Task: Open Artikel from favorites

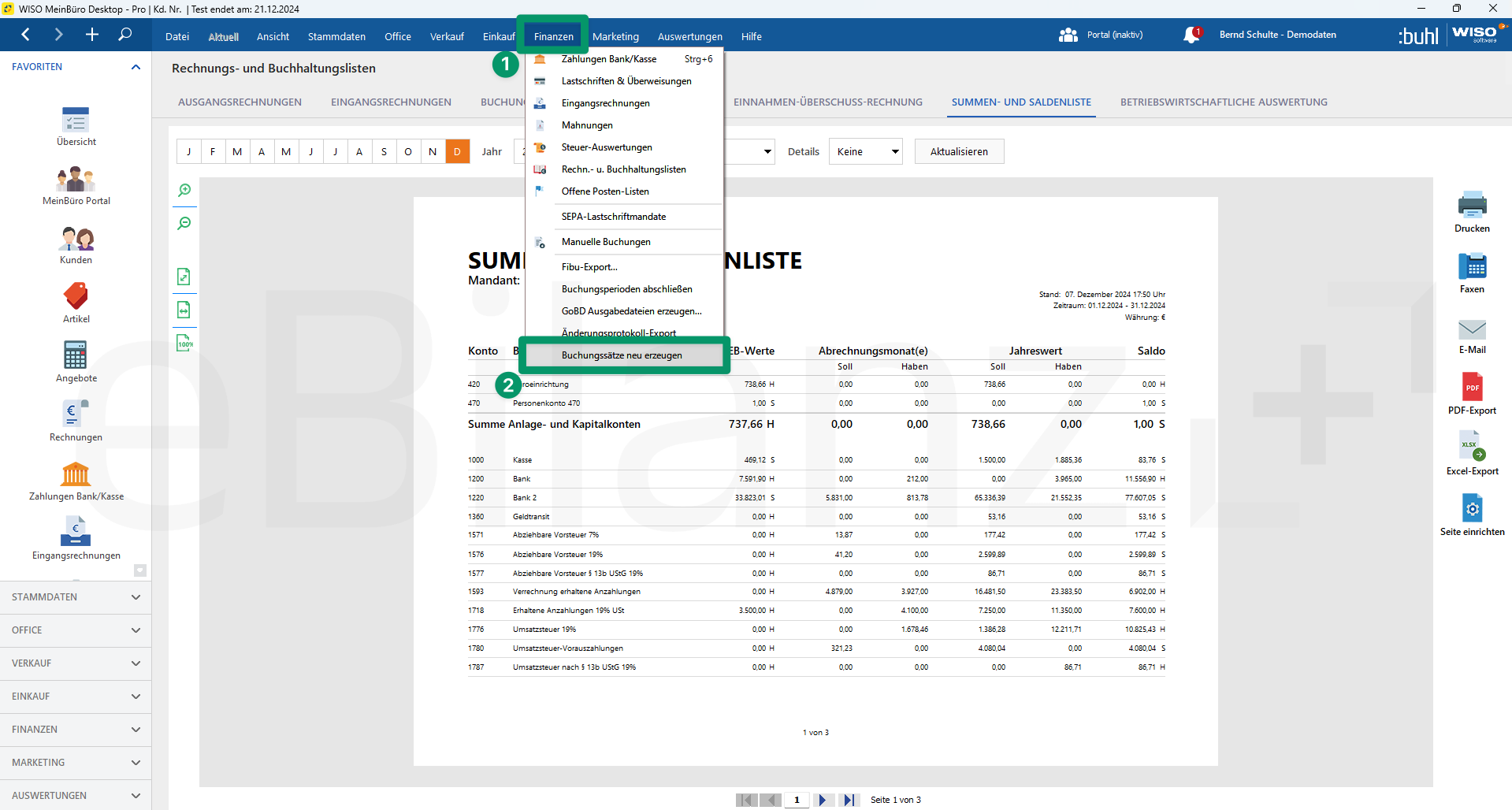Action: coord(76,304)
